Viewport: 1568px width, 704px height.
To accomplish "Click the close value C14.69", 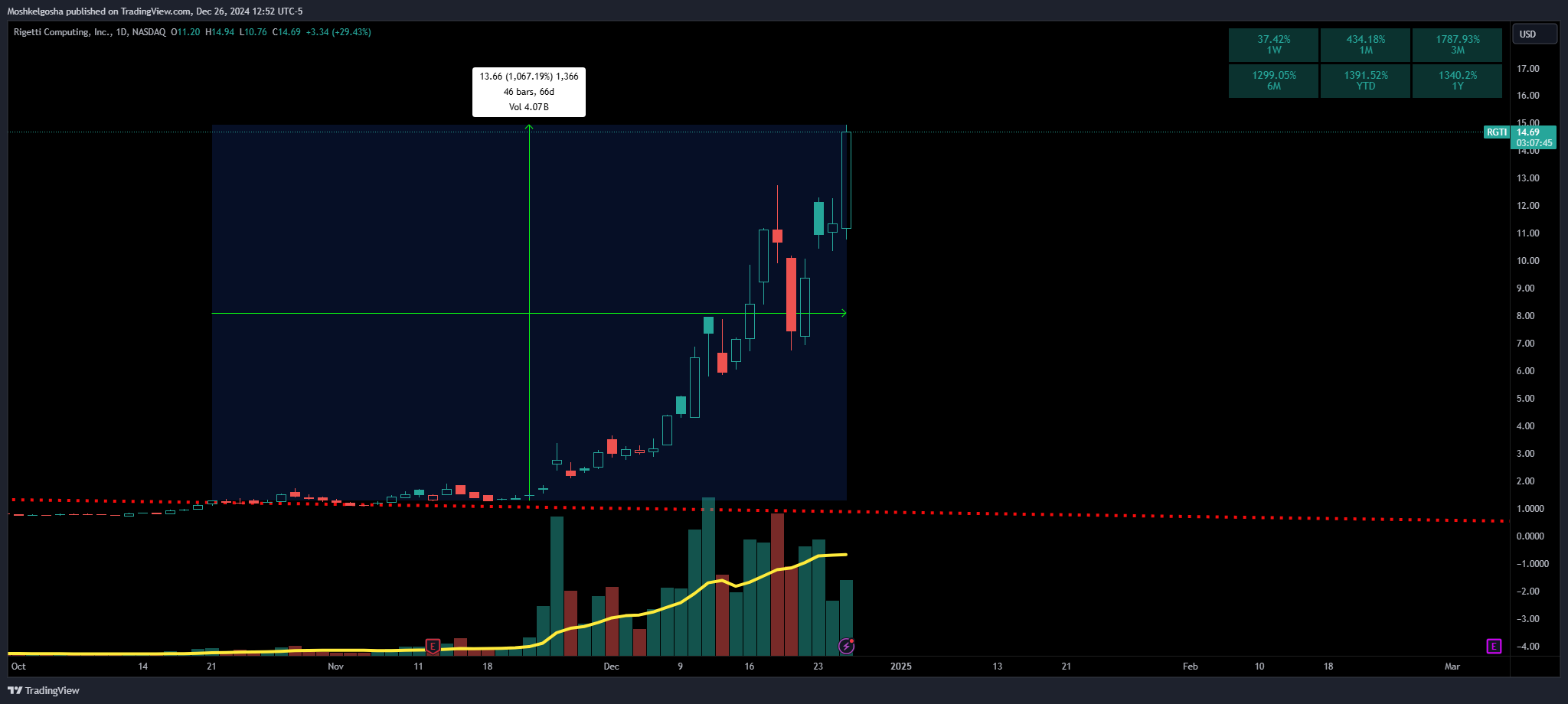I will pos(286,32).
